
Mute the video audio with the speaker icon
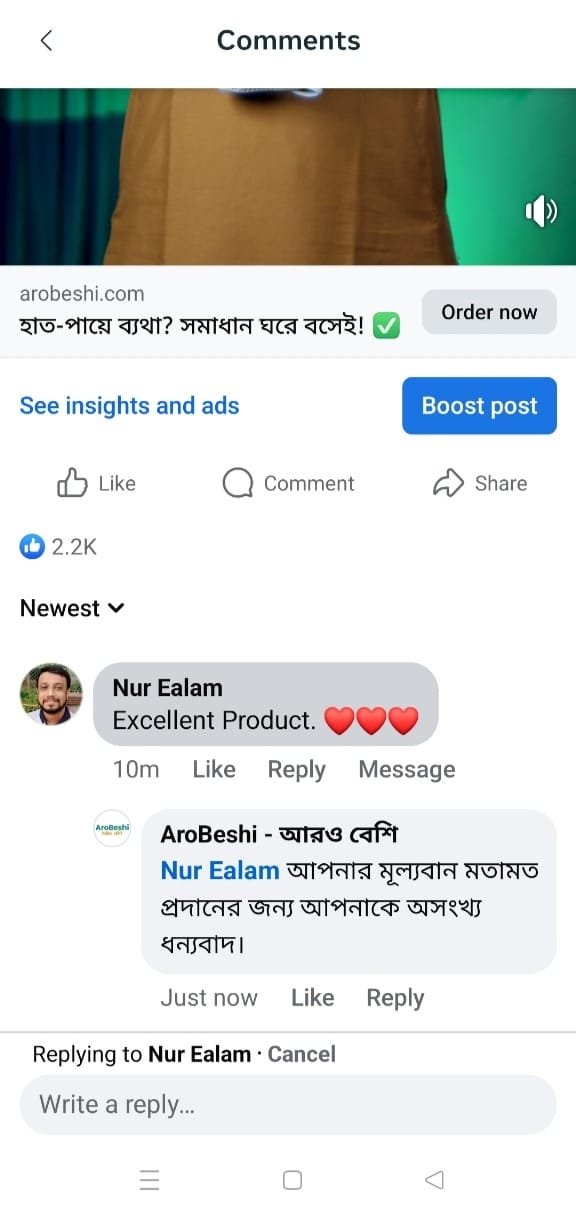[540, 210]
